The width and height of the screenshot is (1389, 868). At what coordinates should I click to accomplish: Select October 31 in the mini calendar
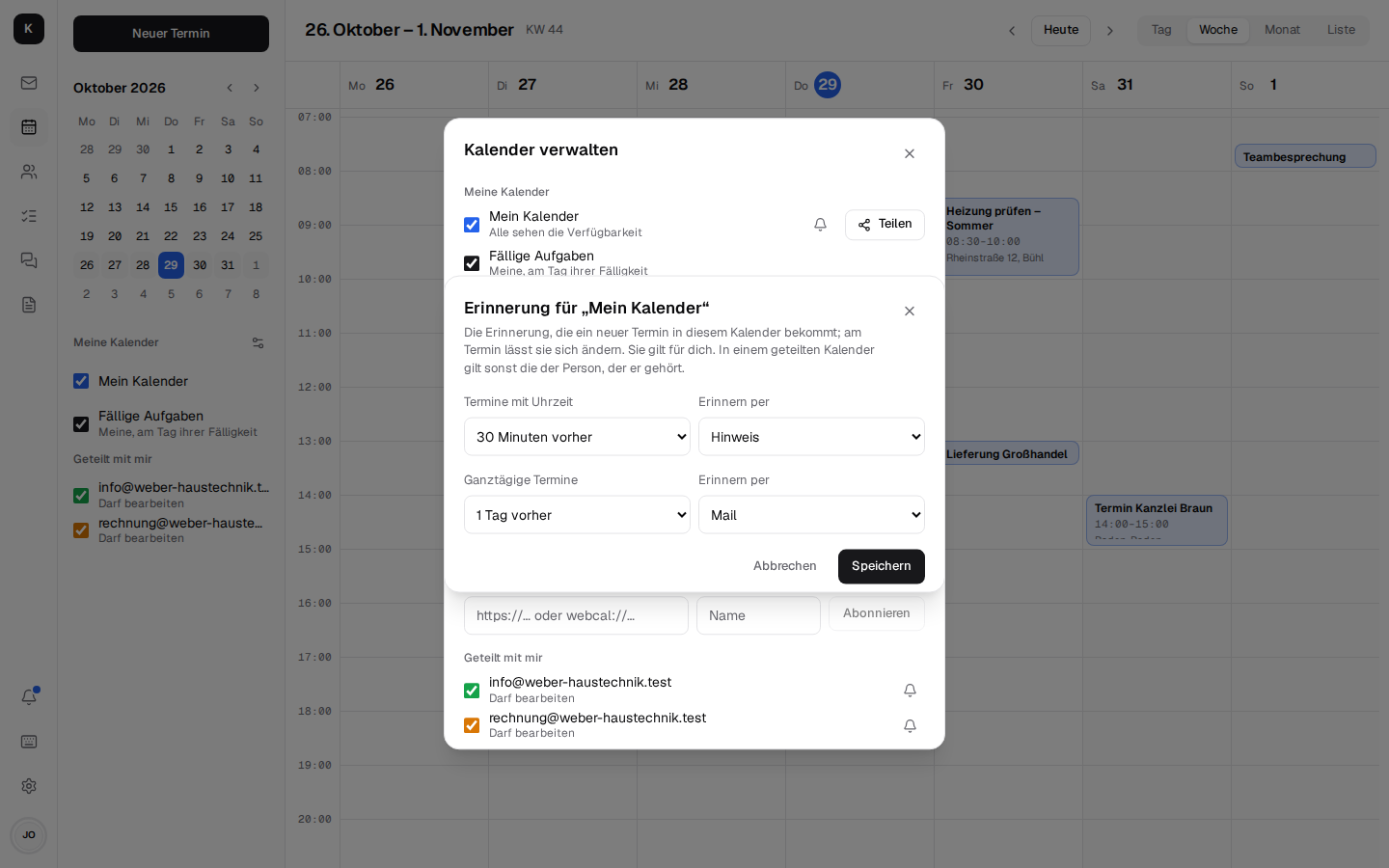click(228, 265)
